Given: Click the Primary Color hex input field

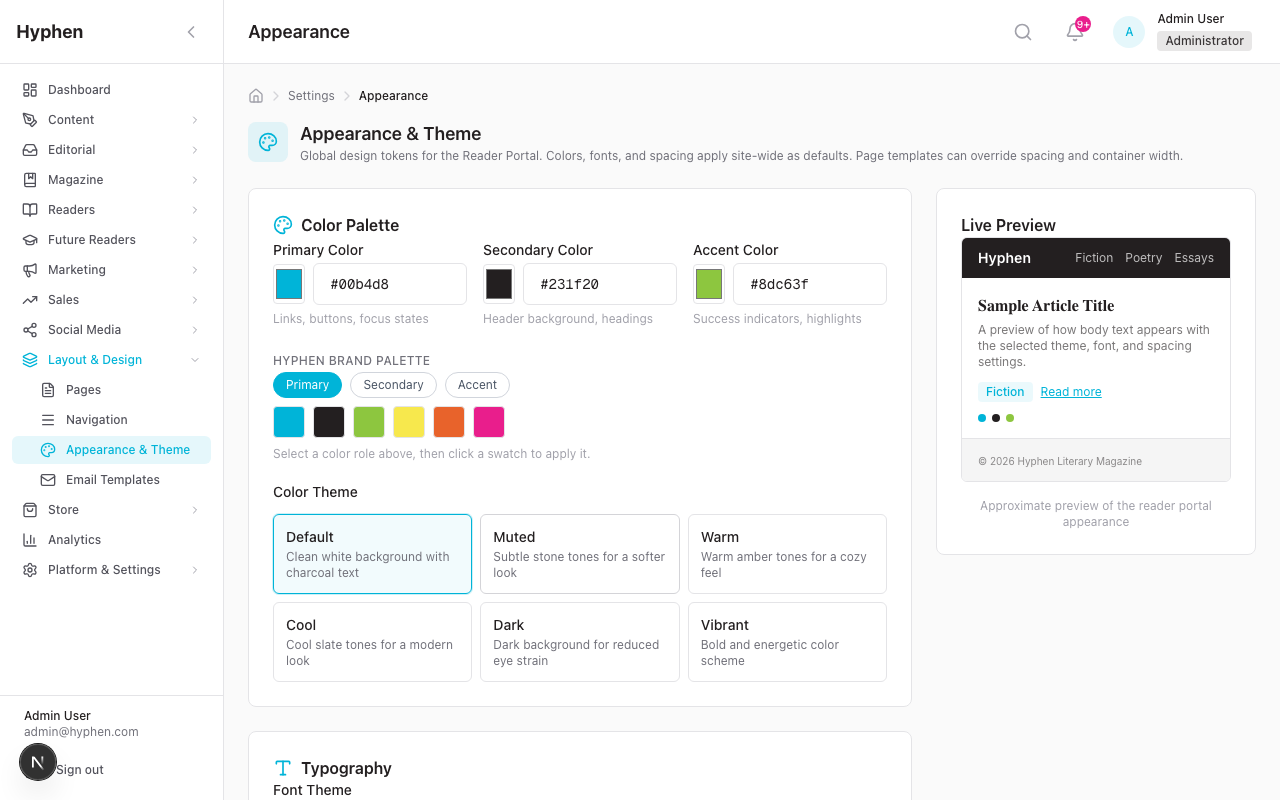Looking at the screenshot, I should pos(390,284).
